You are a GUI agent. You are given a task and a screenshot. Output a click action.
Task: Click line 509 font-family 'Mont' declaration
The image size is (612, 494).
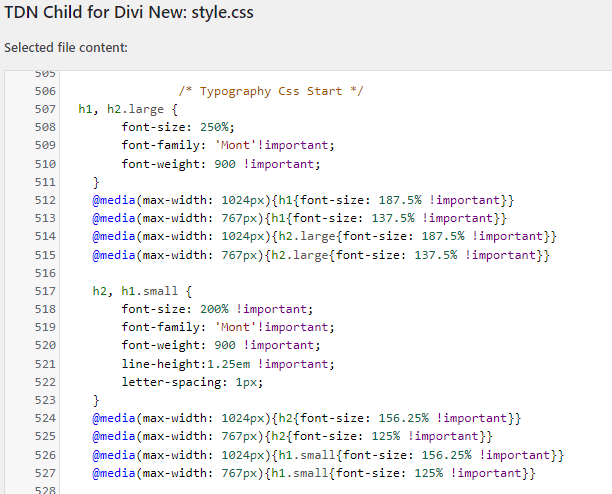(x=228, y=145)
